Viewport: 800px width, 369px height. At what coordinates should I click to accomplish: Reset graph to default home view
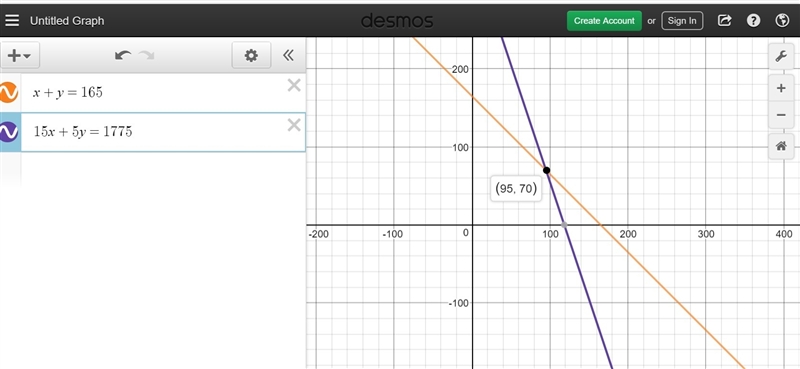(781, 146)
